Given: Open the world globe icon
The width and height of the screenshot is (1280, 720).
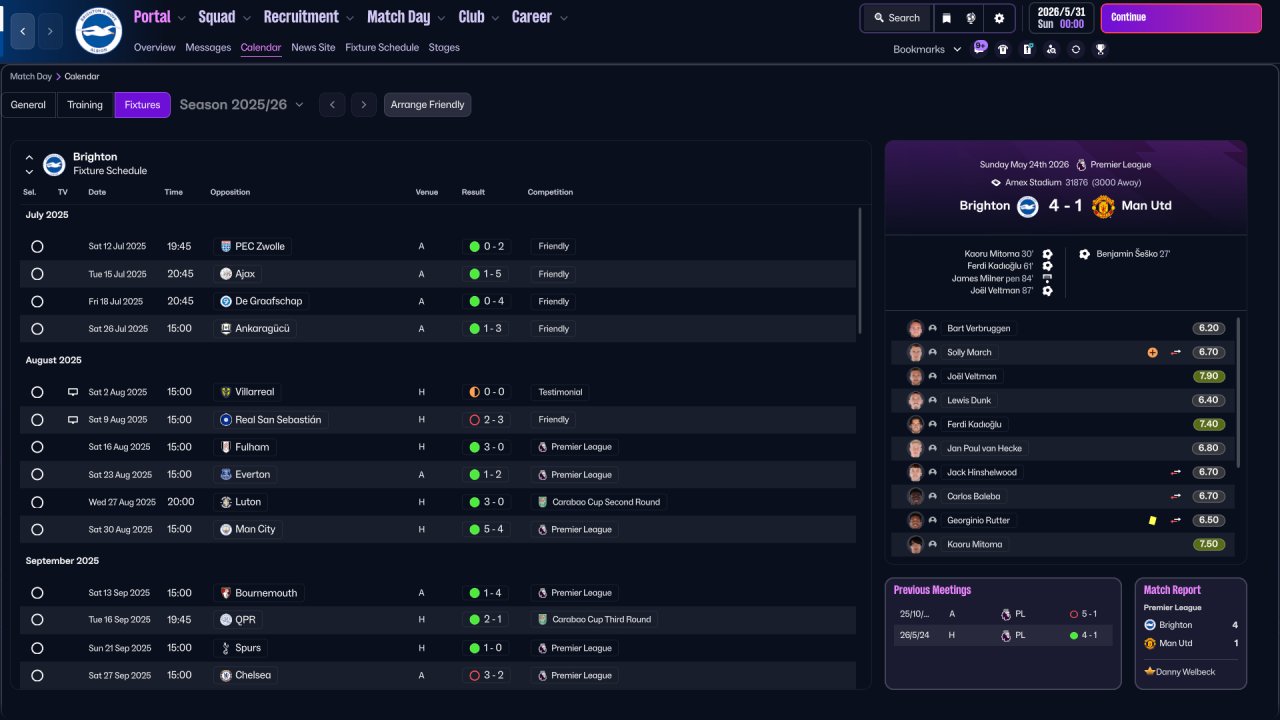Looking at the screenshot, I should [x=971, y=18].
